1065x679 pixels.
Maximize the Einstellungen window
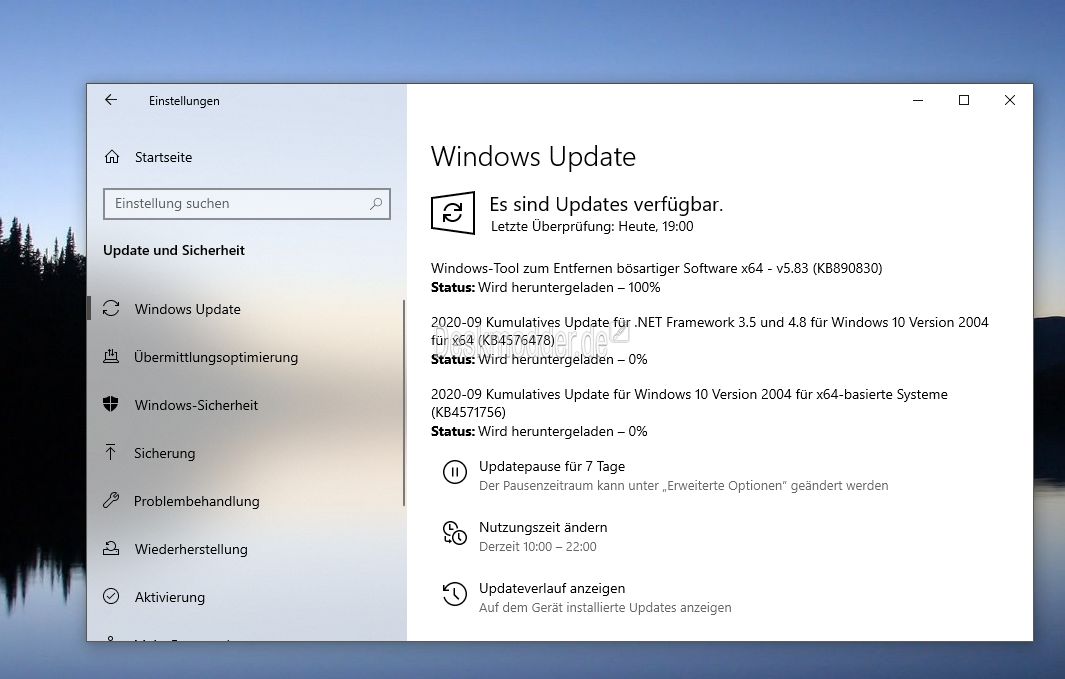click(964, 100)
